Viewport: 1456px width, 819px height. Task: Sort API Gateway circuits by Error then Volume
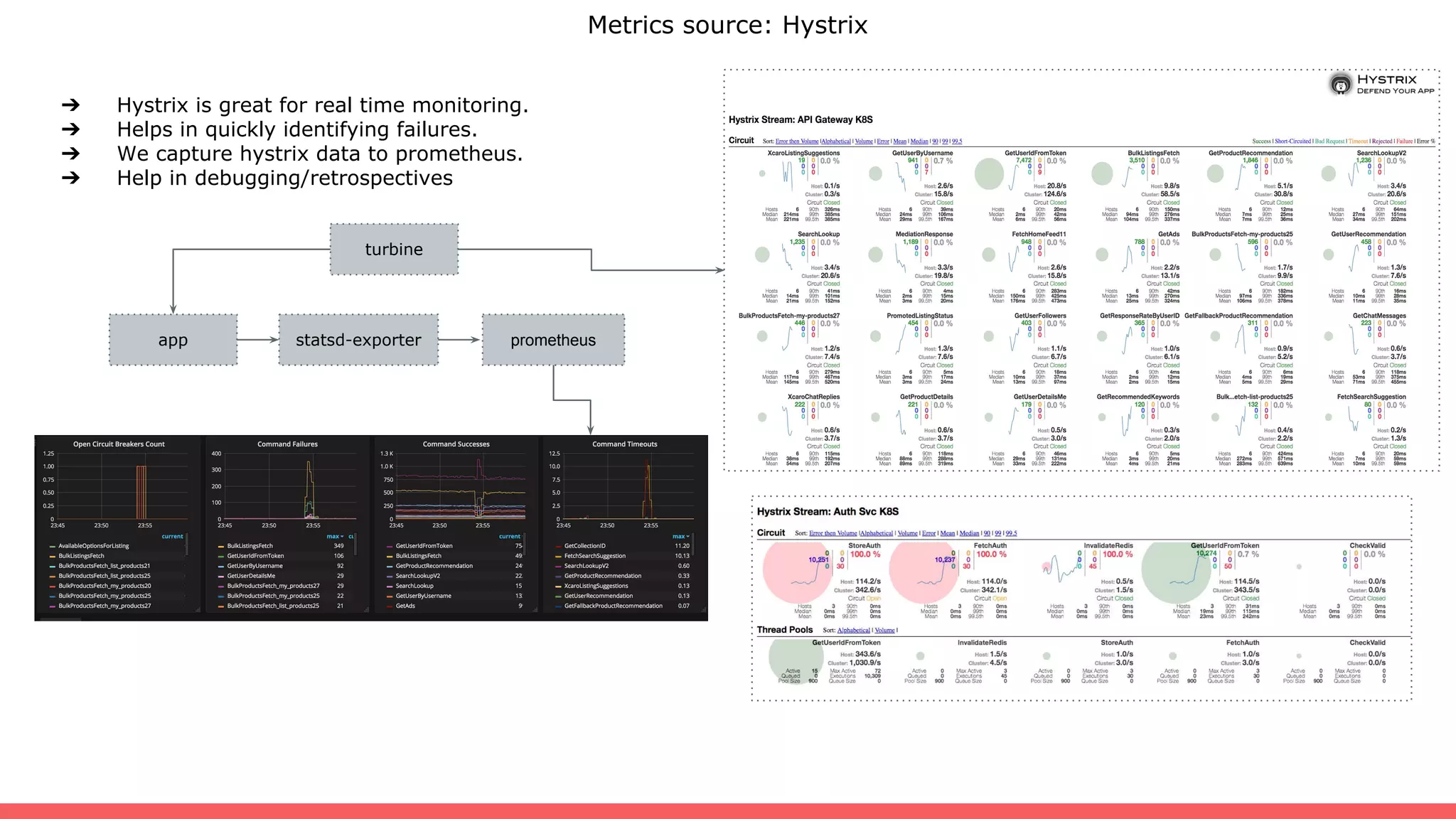pyautogui.click(x=796, y=141)
